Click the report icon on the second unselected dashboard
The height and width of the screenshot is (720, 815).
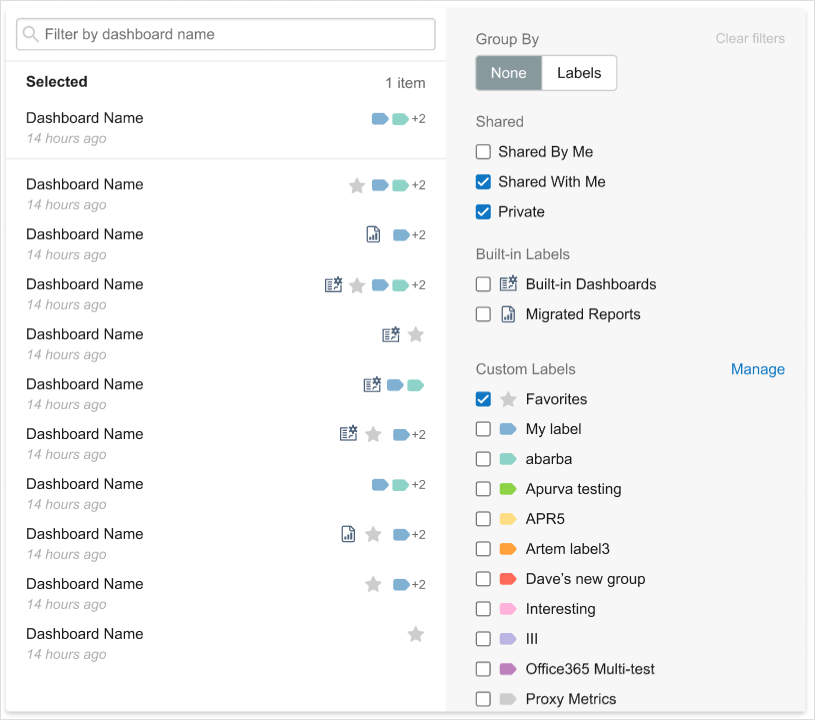(x=373, y=235)
